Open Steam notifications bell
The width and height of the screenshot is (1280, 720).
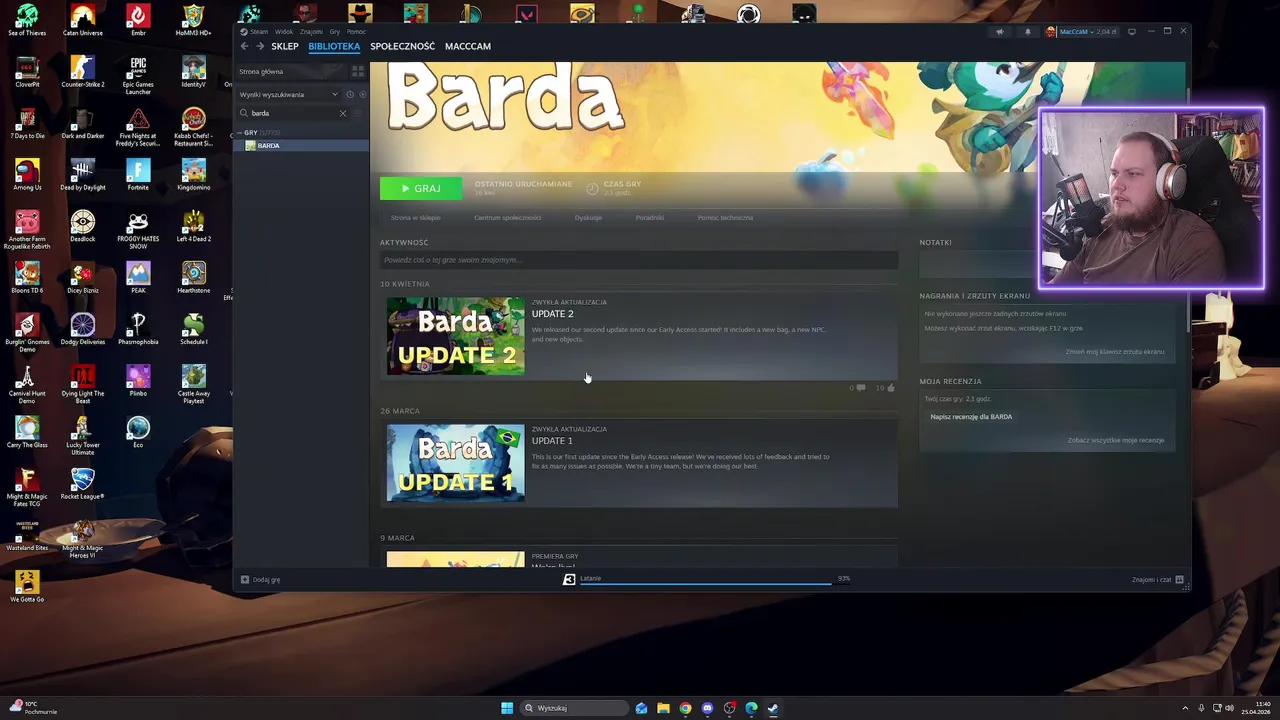[1027, 32]
